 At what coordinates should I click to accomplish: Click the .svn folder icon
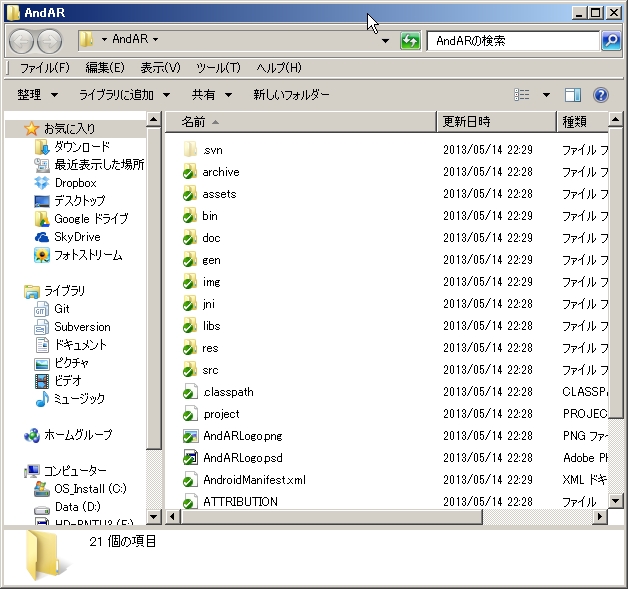[190, 150]
